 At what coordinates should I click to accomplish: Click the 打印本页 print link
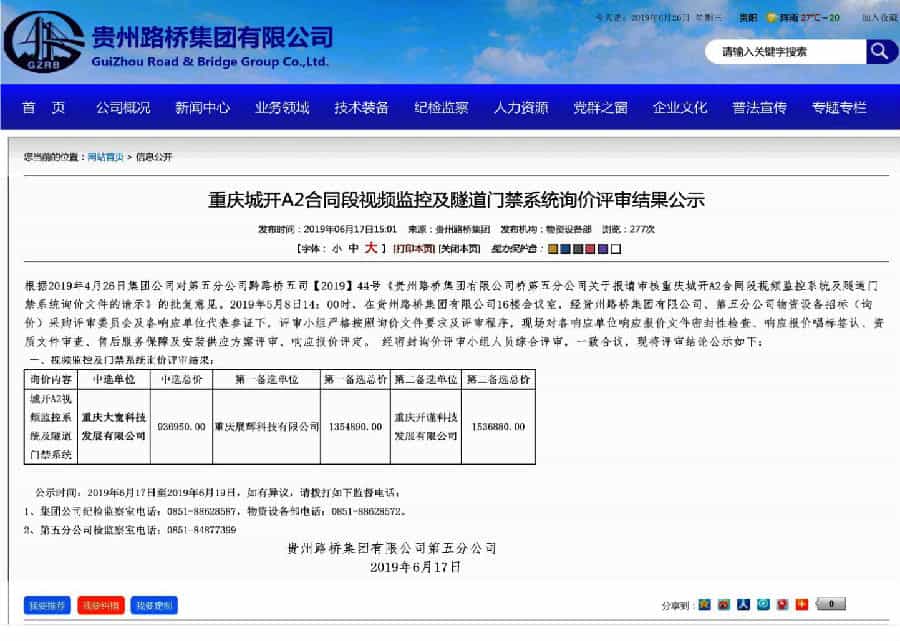(414, 248)
